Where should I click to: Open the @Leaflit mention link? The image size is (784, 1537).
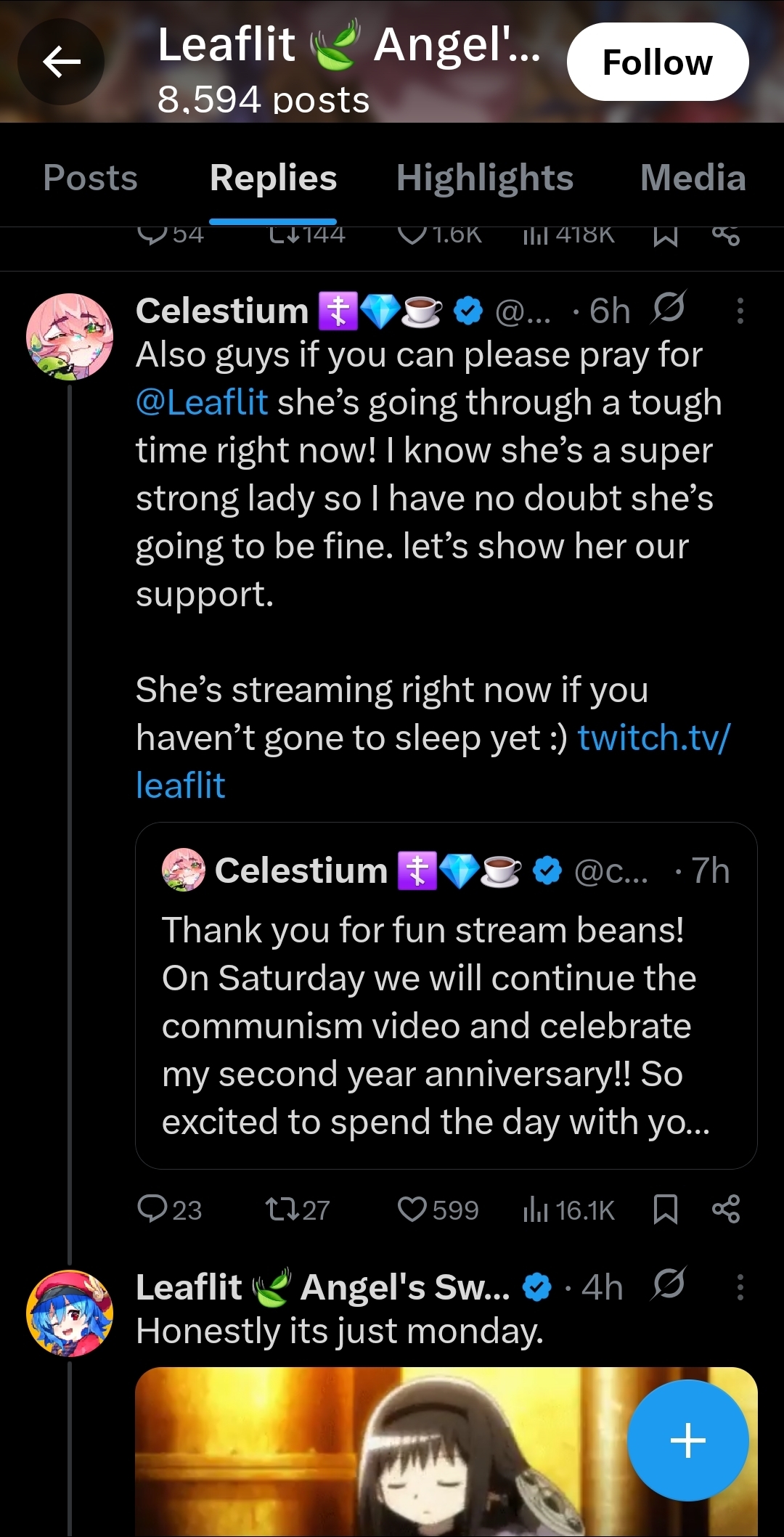[202, 402]
